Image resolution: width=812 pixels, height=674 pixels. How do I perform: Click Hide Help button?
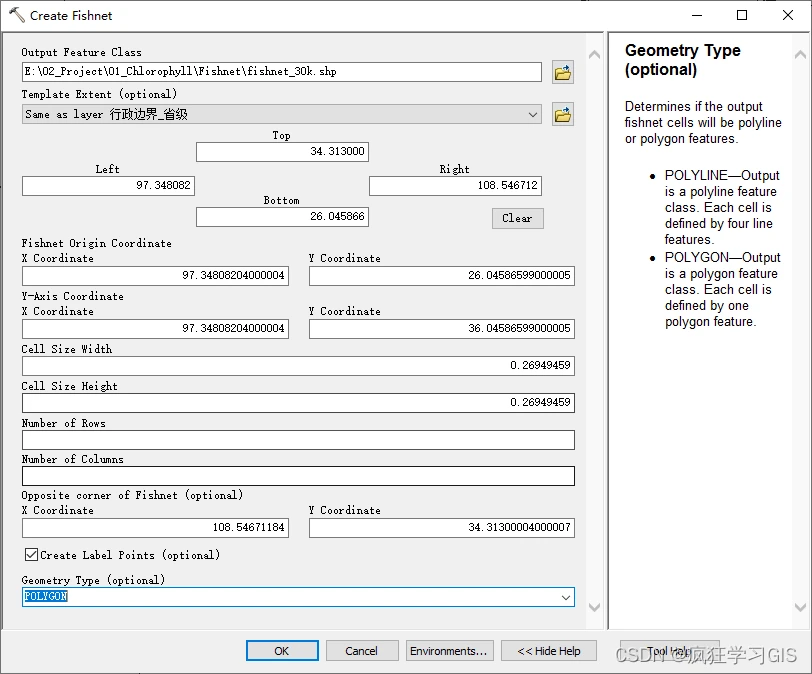click(549, 651)
